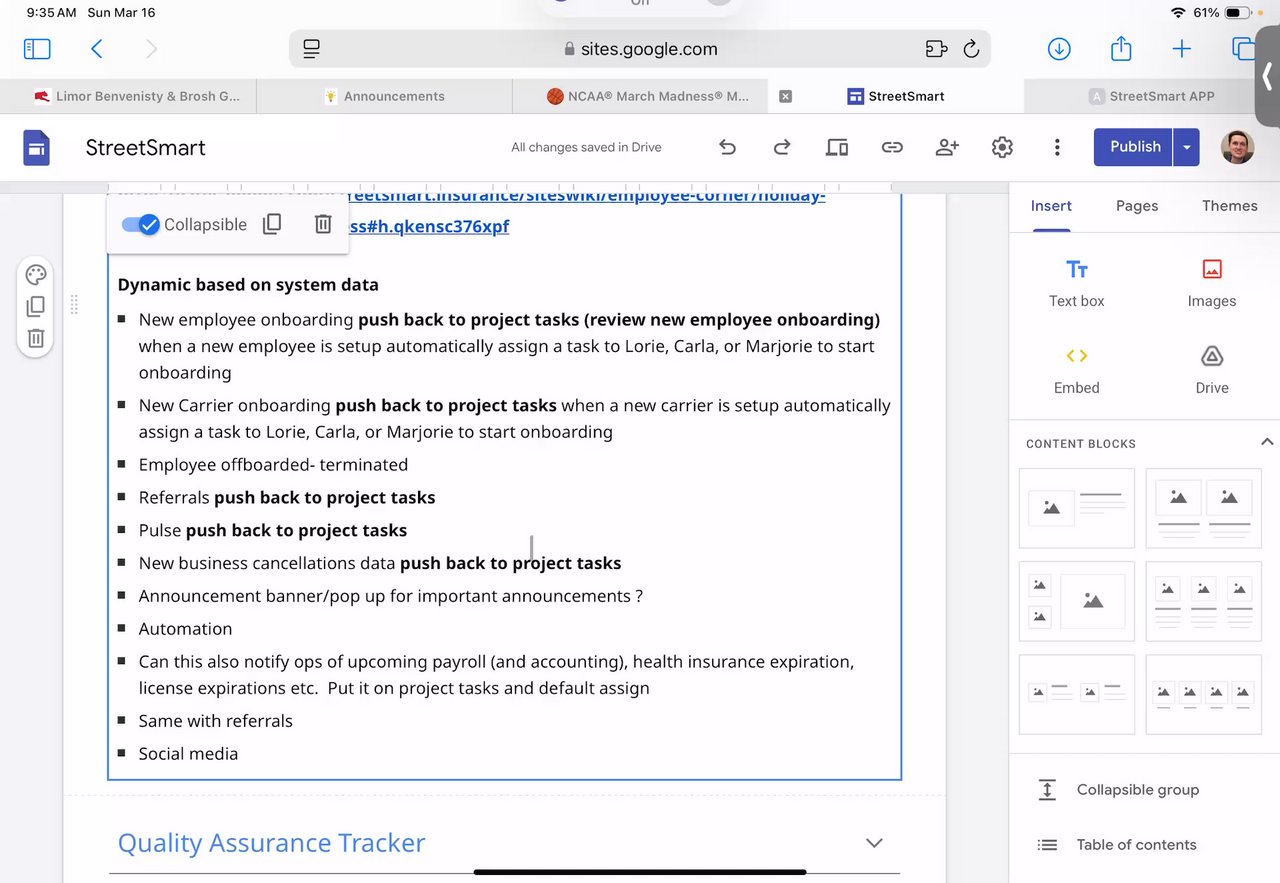Open Safari downloads icon

click(x=1059, y=48)
